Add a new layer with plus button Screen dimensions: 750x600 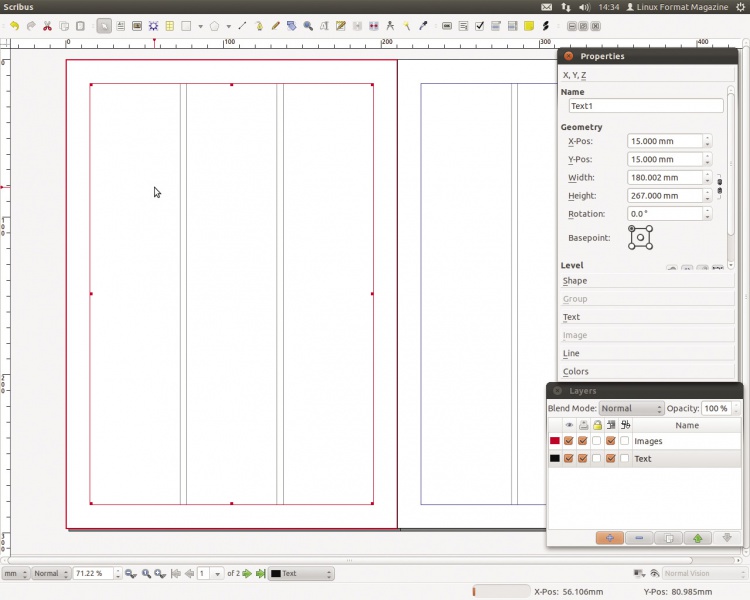610,538
